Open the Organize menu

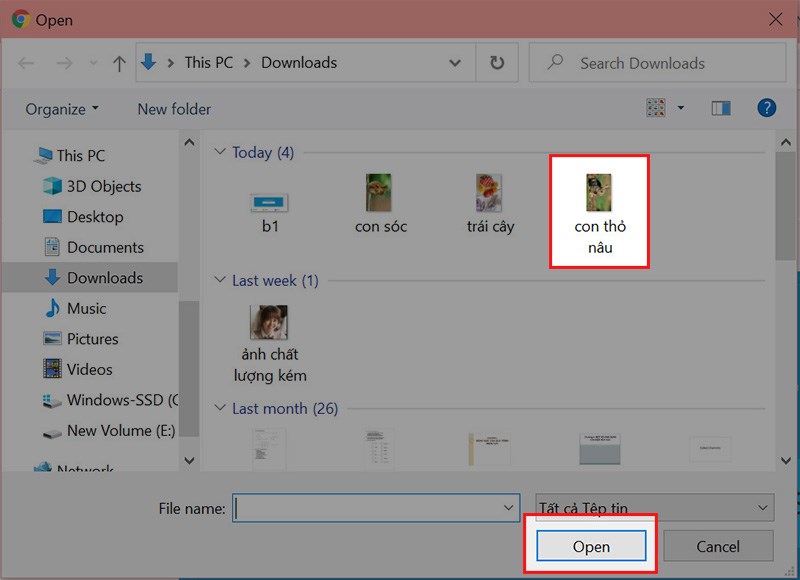tap(62, 109)
